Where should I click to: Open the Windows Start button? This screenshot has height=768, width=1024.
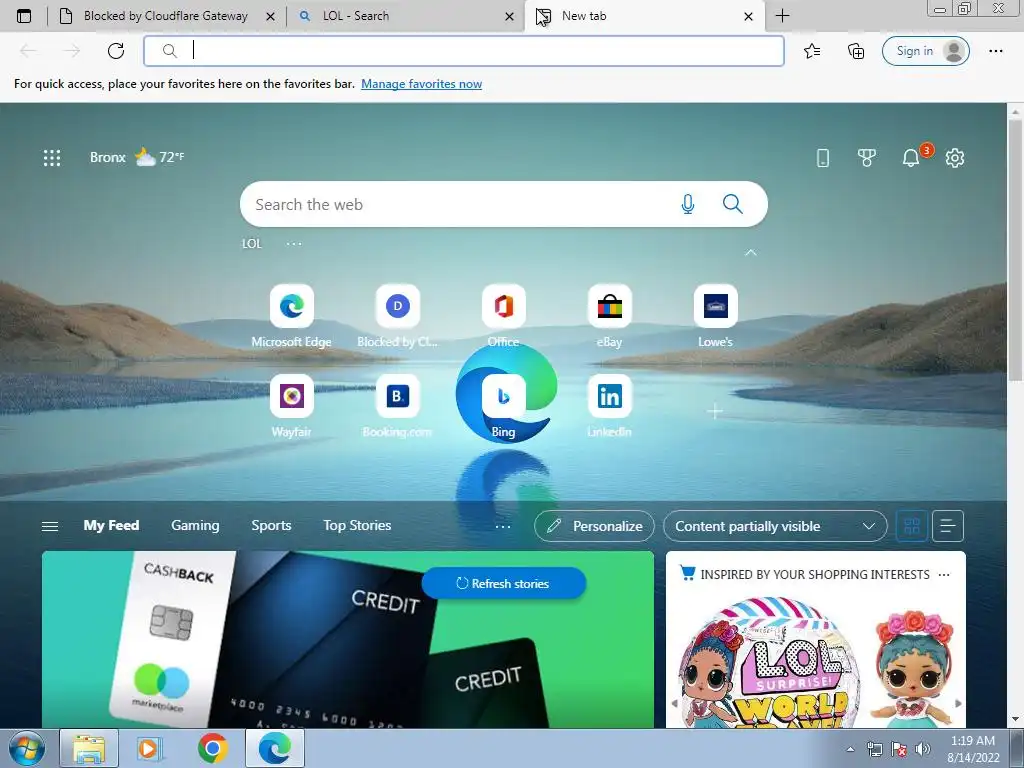tap(27, 748)
